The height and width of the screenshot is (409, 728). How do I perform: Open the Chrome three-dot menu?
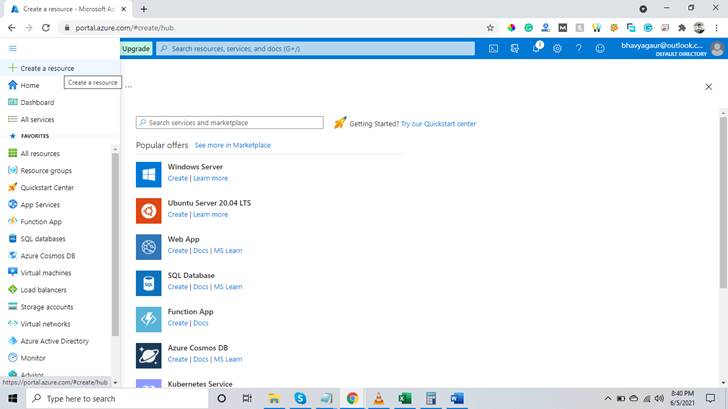click(x=716, y=28)
